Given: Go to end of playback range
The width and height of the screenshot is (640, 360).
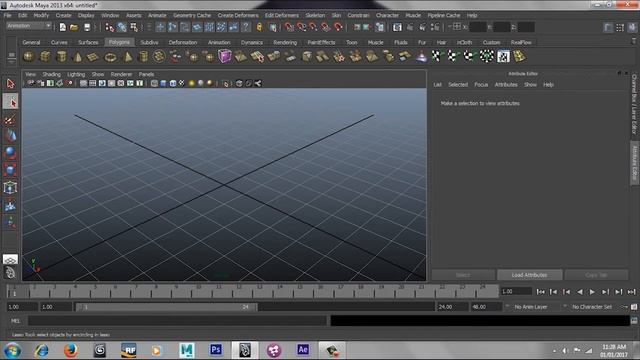Looking at the screenshot, I should point(631,292).
